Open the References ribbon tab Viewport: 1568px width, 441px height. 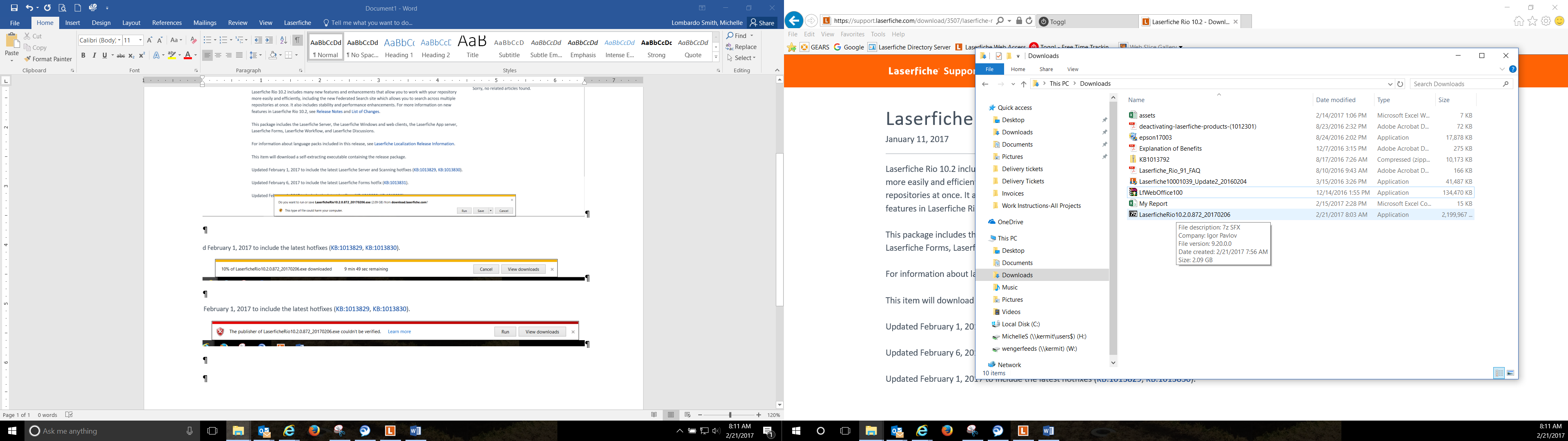167,22
